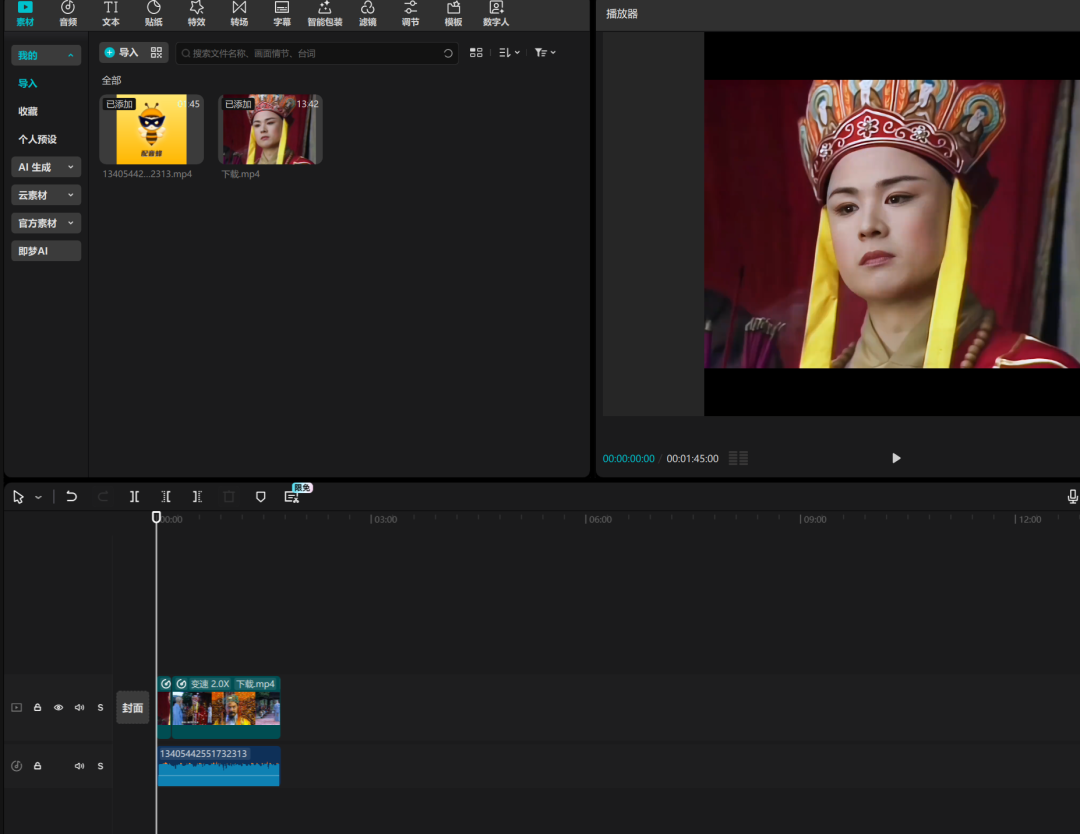Mute the audio track speaker icon
The height and width of the screenshot is (834, 1080).
coord(79,766)
